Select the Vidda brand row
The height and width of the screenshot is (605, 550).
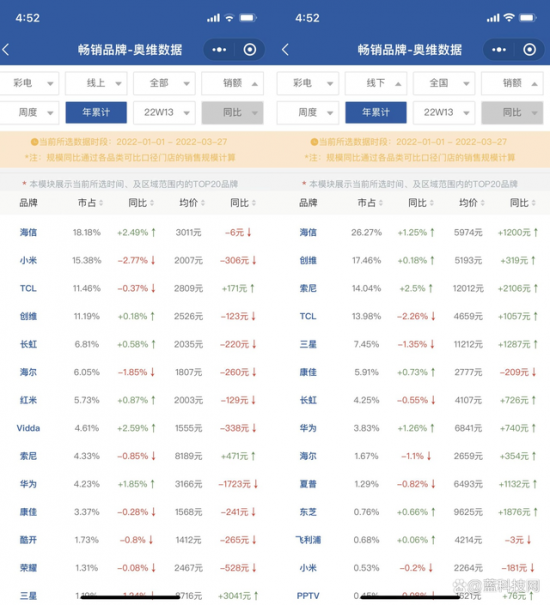coord(137,428)
